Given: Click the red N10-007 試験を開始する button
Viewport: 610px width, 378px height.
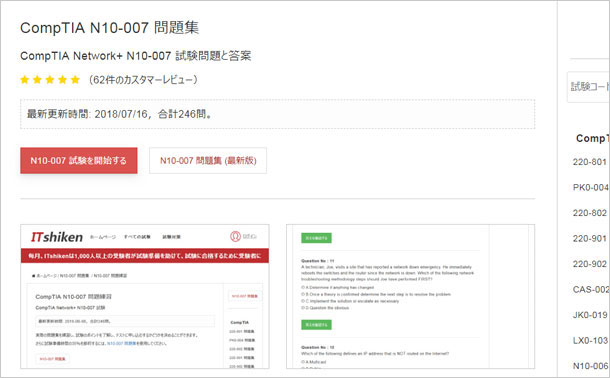Looking at the screenshot, I should coord(79,160).
